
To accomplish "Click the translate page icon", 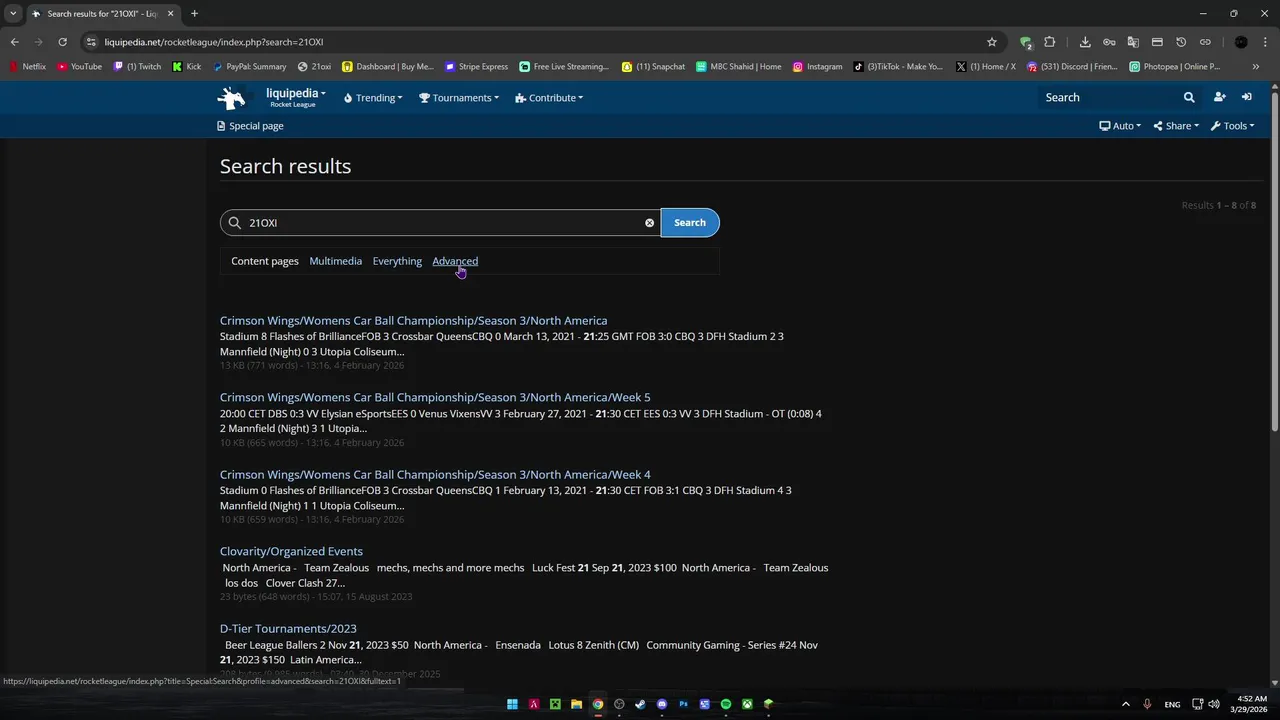I will 1133,42.
